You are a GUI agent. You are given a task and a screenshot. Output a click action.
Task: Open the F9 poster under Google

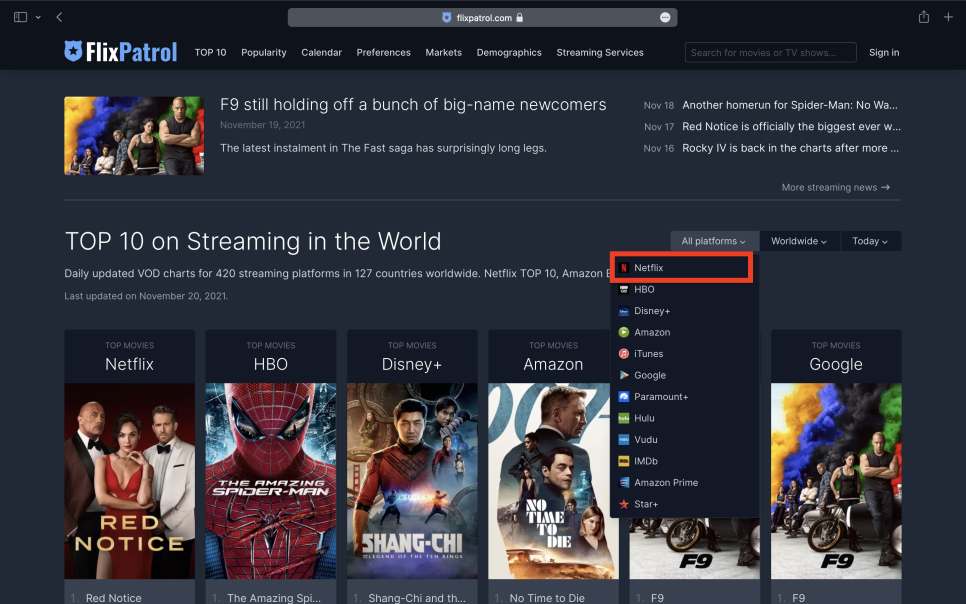(836, 481)
